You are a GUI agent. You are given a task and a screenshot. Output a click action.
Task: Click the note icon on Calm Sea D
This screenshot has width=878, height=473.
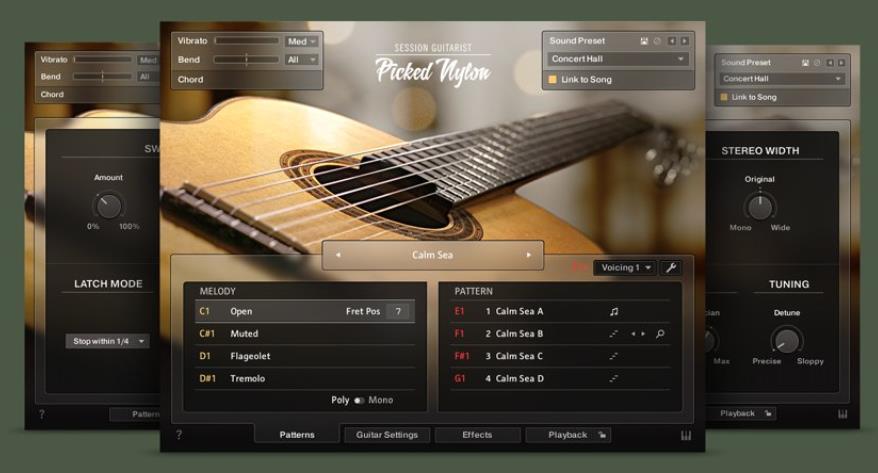[x=614, y=378]
